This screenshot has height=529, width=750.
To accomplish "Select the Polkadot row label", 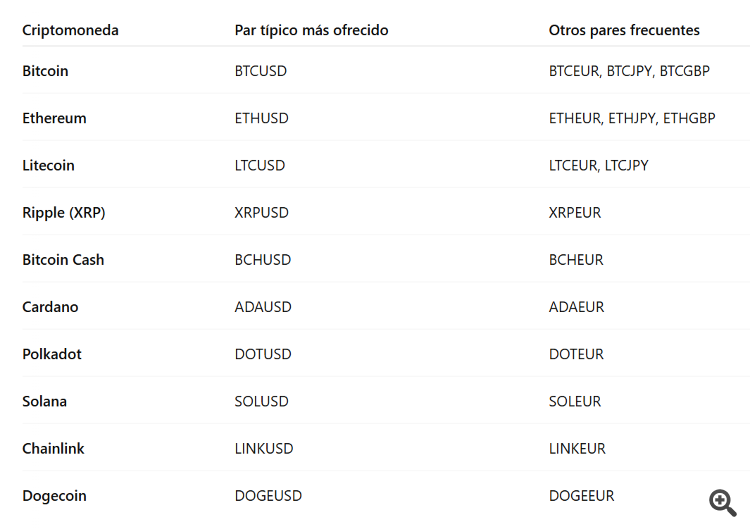I will click(52, 354).
